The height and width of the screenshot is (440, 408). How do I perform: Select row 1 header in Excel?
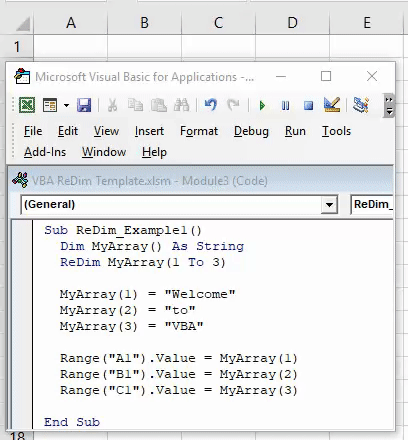click(x=17, y=47)
